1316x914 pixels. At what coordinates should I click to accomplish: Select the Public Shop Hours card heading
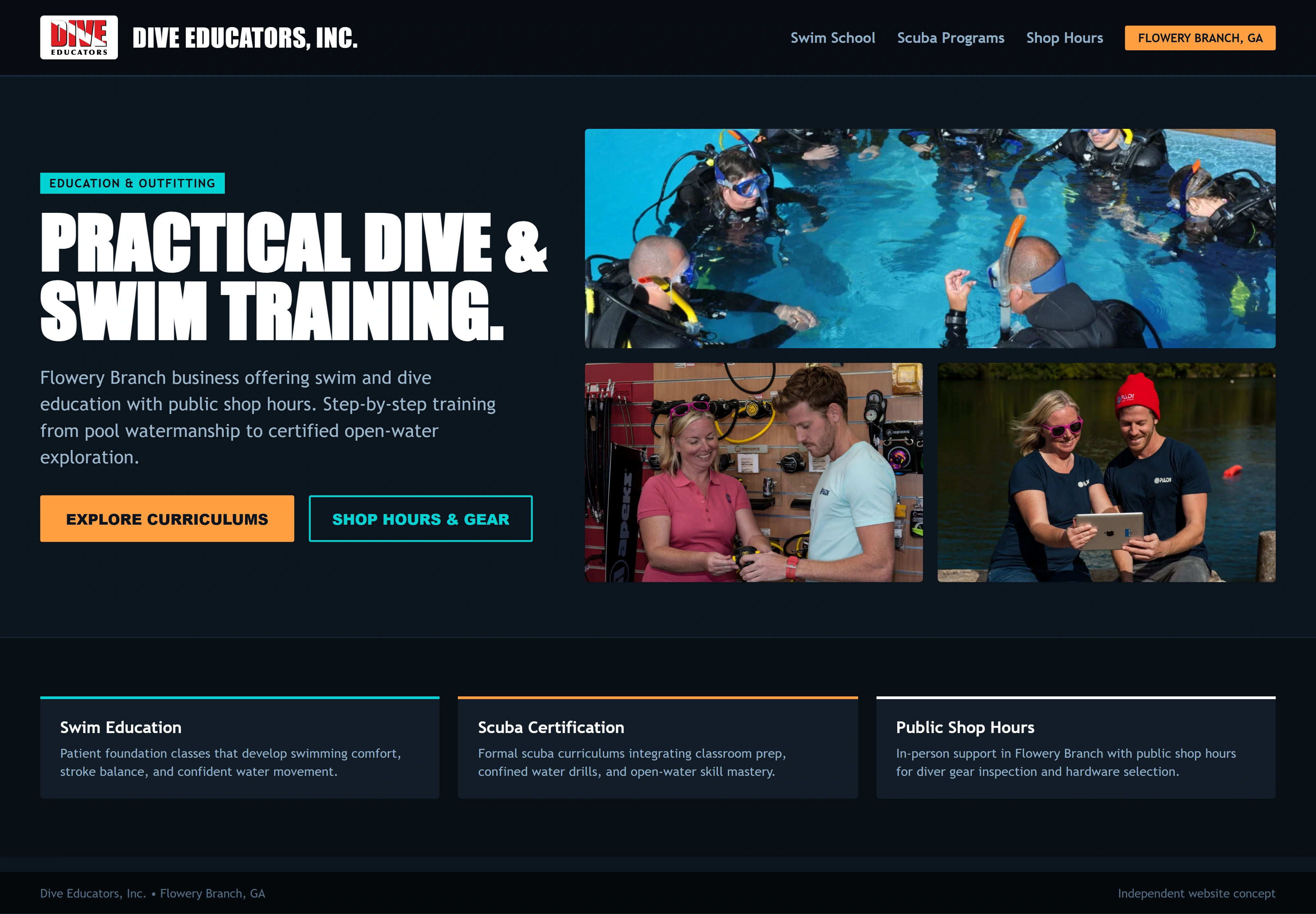coord(965,727)
